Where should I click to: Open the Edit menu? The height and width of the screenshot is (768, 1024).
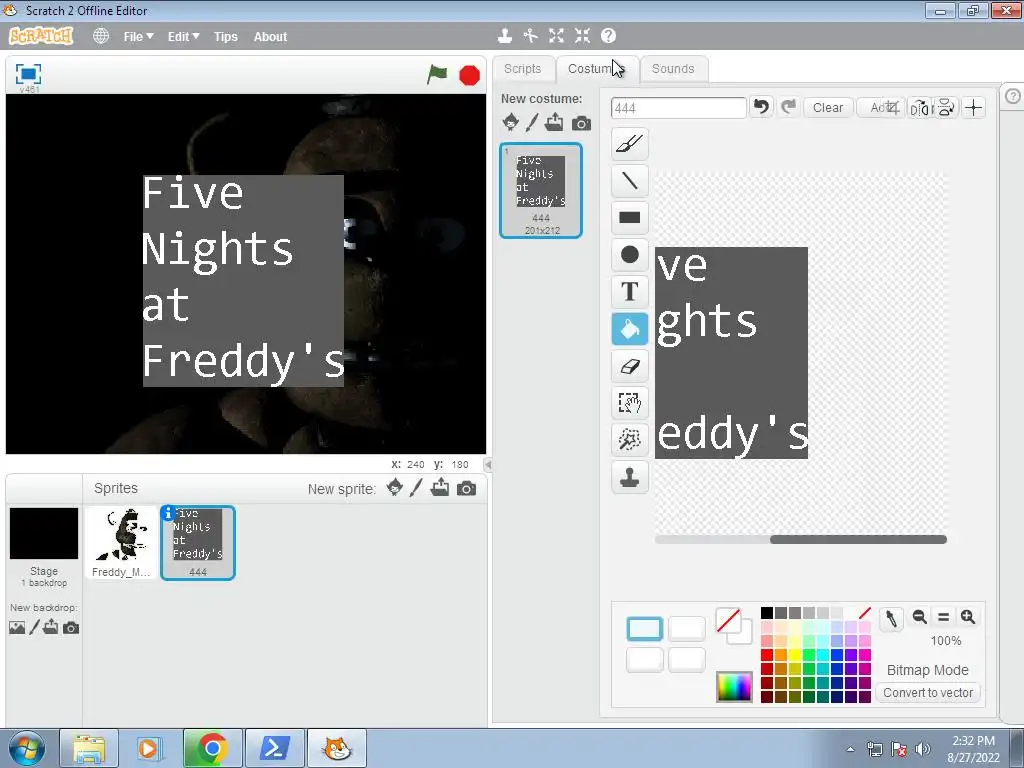pyautogui.click(x=184, y=37)
